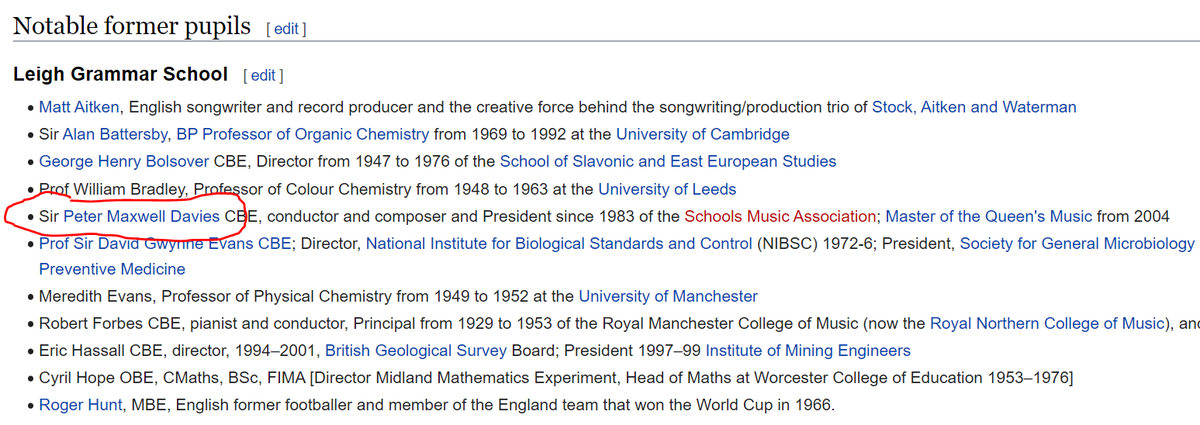Viewport: 1200px width, 425px height.
Task: Open Royal Northern College of Music link
Action: 1048,323
